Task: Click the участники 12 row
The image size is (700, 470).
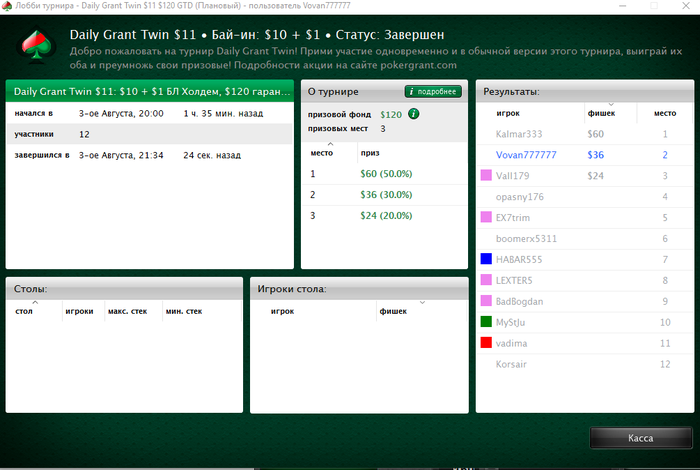Action: point(150,134)
